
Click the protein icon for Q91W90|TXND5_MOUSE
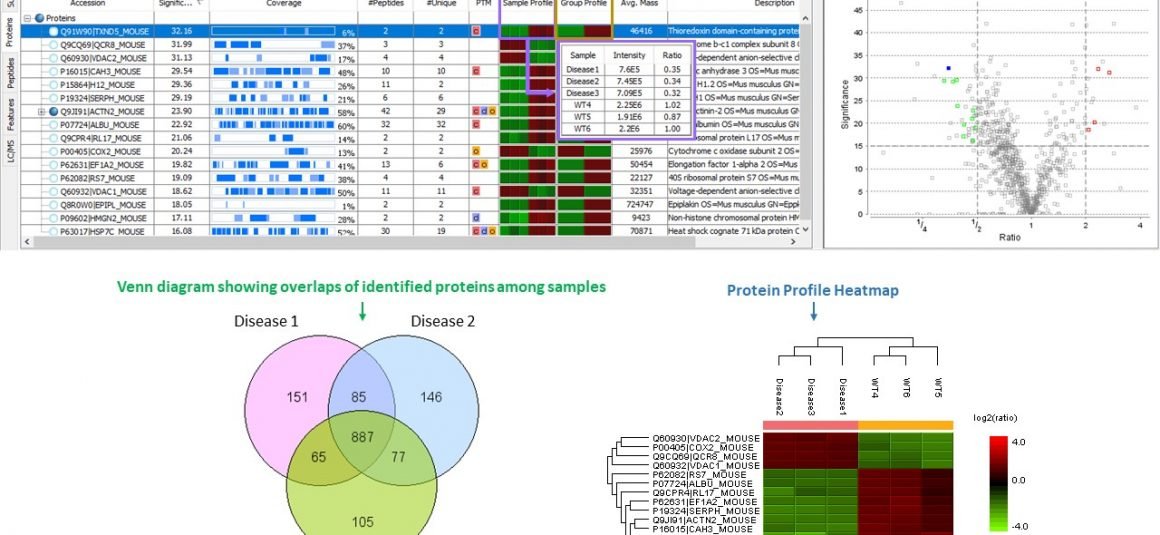pyautogui.click(x=53, y=32)
